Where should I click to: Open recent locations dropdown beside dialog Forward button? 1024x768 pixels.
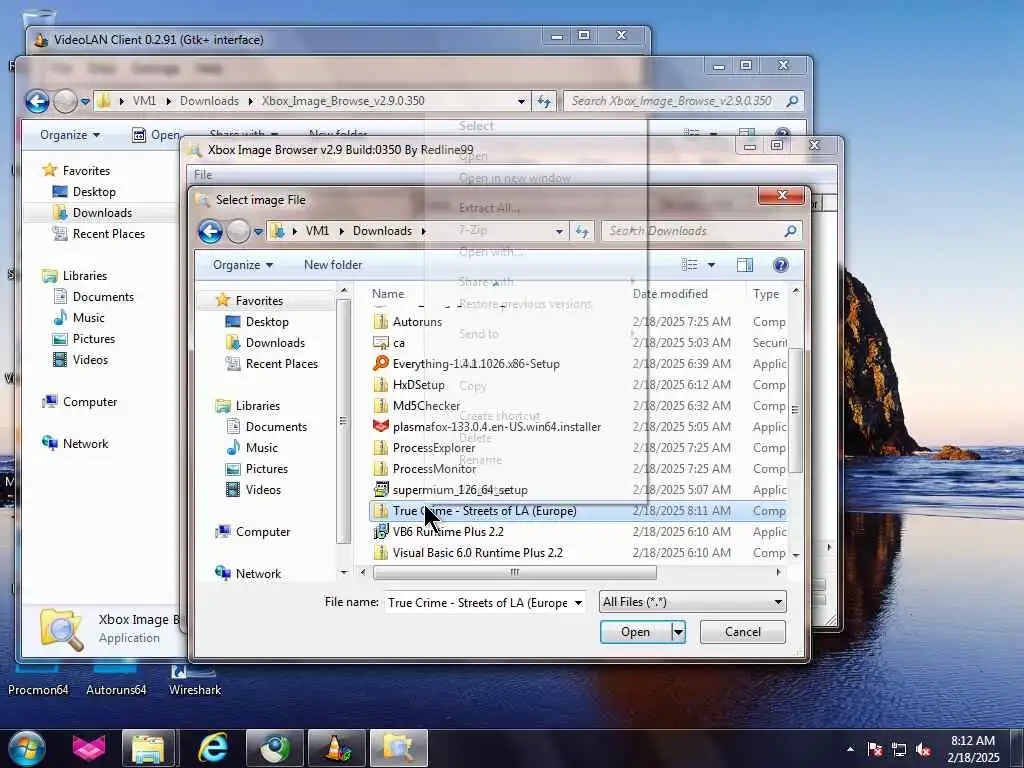tap(258, 231)
